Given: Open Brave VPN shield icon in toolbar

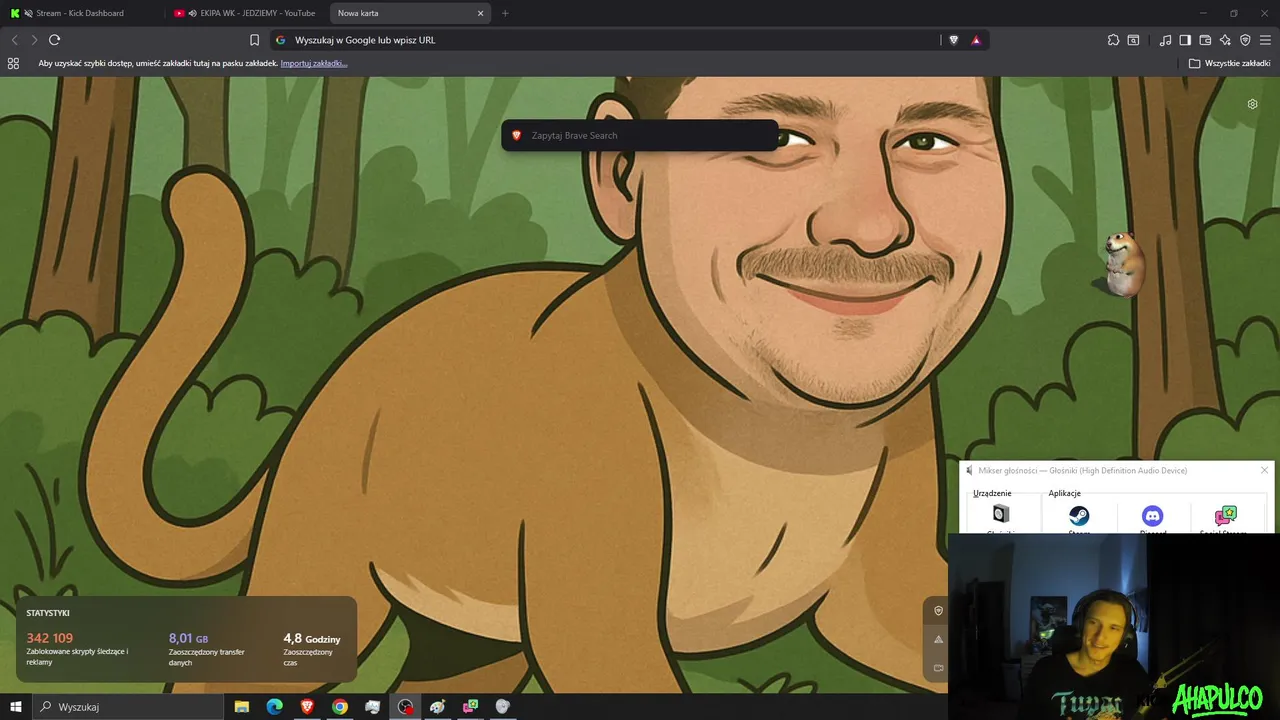Looking at the screenshot, I should coord(1245,40).
